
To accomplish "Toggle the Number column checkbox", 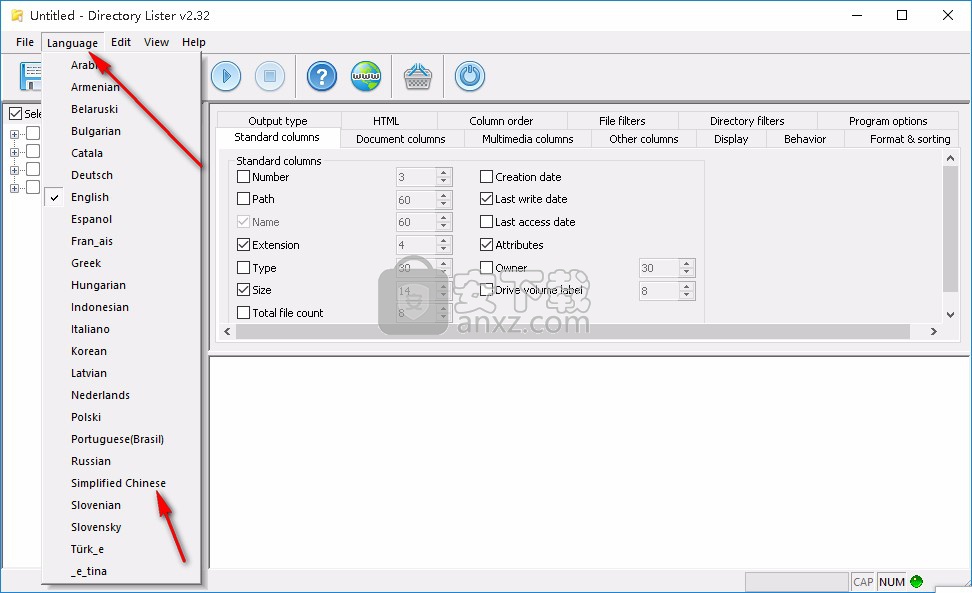I will tap(244, 177).
